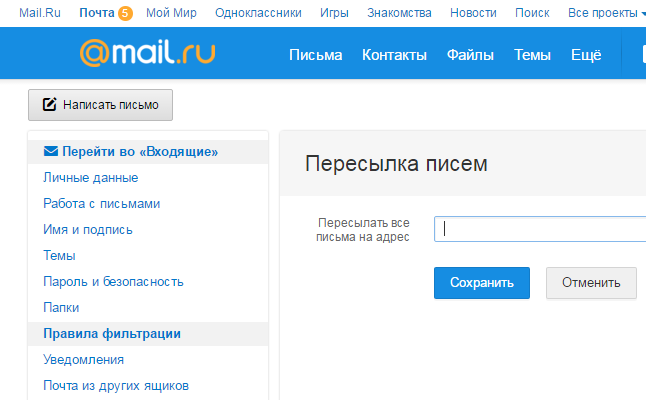The height and width of the screenshot is (400, 646).
Task: Focus the forwarding address input field
Action: (x=540, y=229)
